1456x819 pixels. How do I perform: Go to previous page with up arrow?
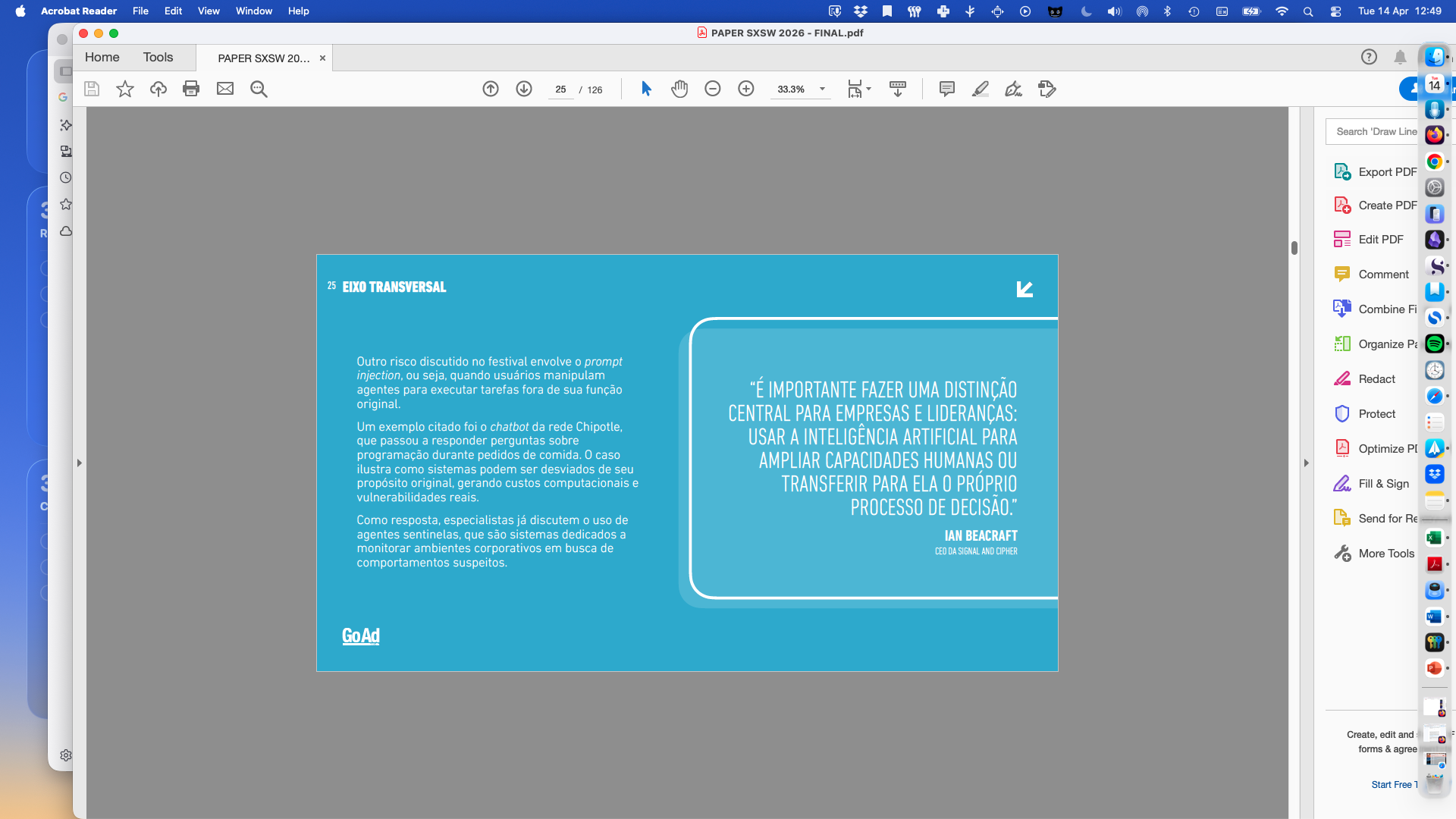[x=491, y=89]
